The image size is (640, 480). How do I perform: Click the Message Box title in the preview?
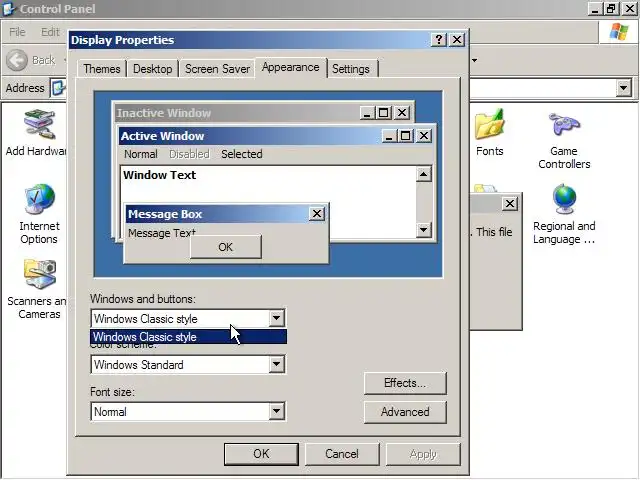click(x=165, y=214)
